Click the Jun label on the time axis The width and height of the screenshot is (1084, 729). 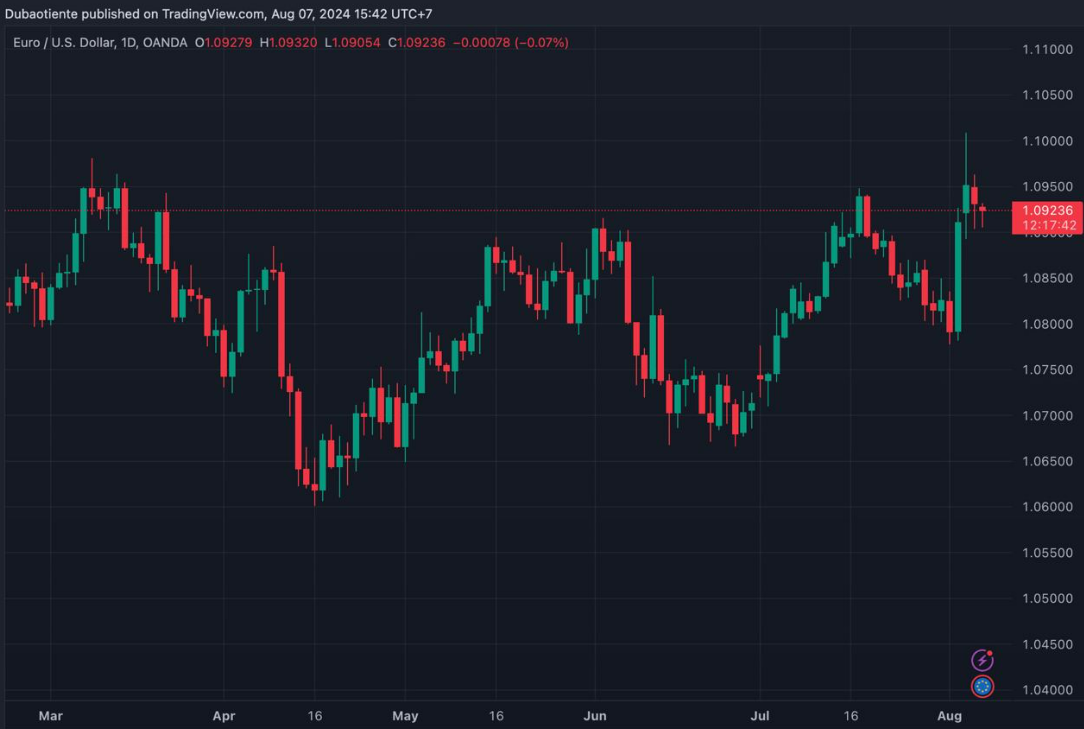point(595,716)
